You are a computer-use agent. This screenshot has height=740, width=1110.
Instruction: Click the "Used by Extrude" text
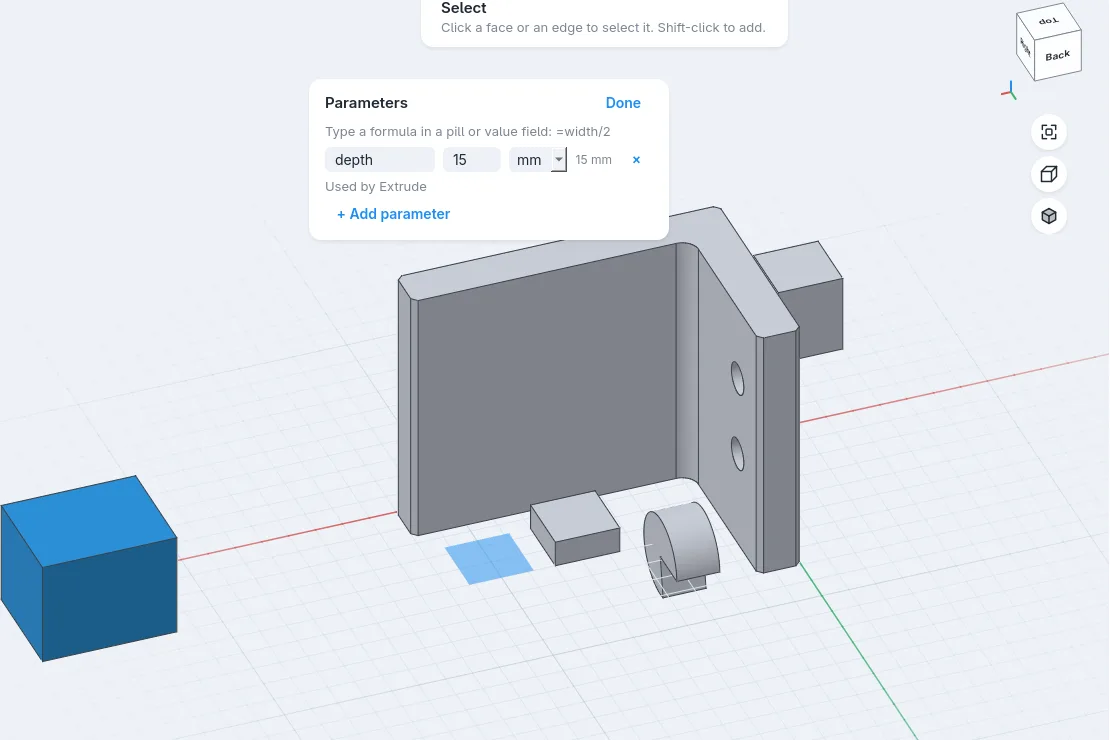coord(376,187)
